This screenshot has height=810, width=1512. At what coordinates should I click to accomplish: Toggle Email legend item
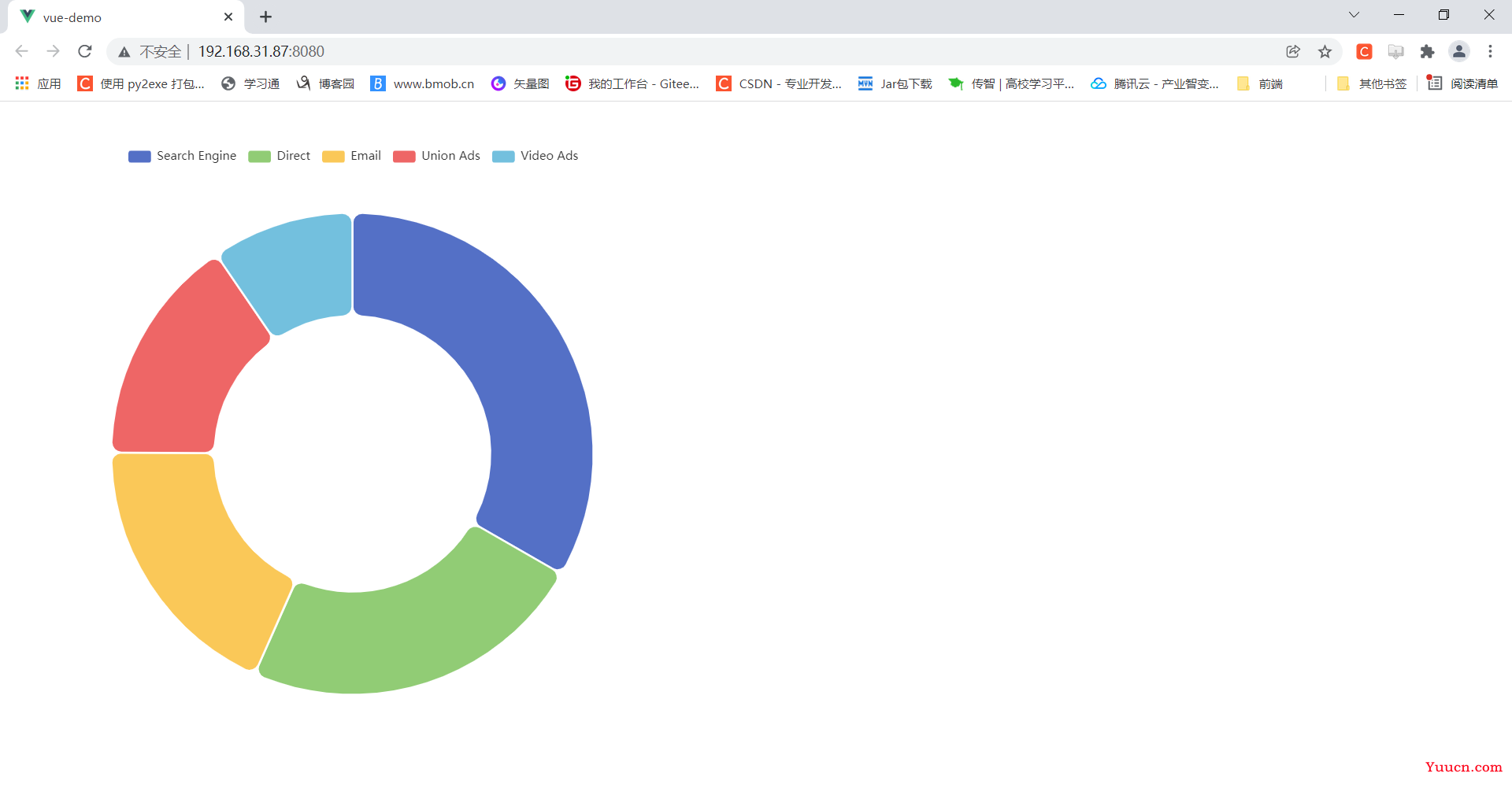(352, 156)
